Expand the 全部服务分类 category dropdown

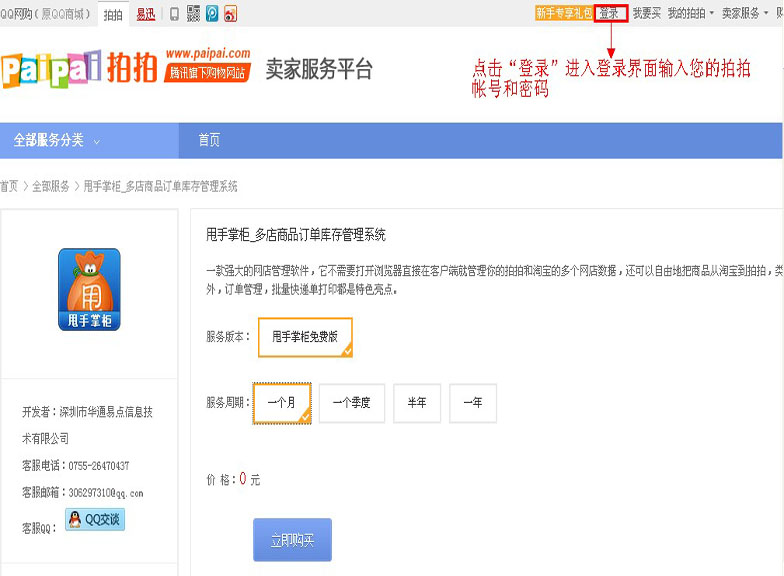coord(89,140)
